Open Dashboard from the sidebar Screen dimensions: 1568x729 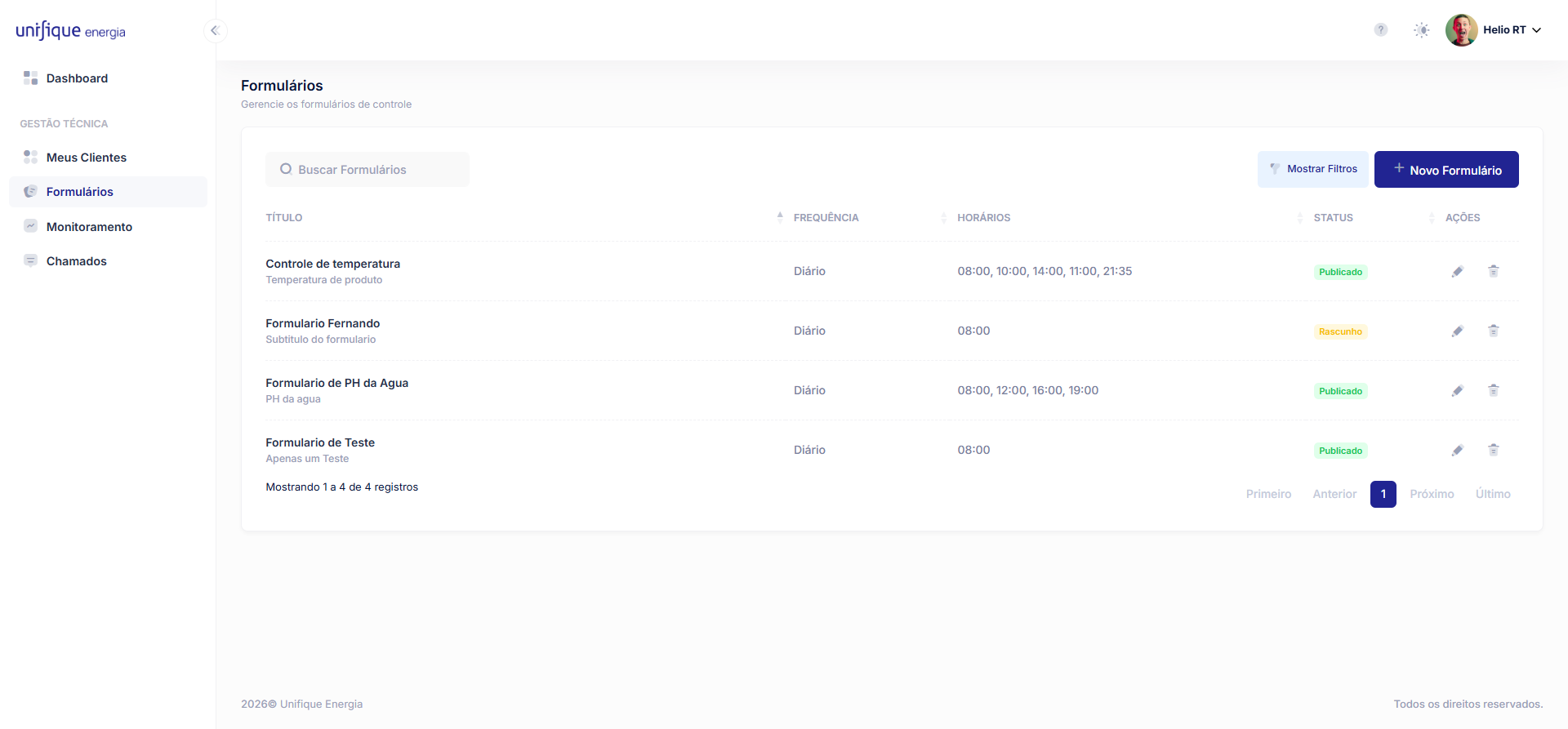click(x=77, y=78)
